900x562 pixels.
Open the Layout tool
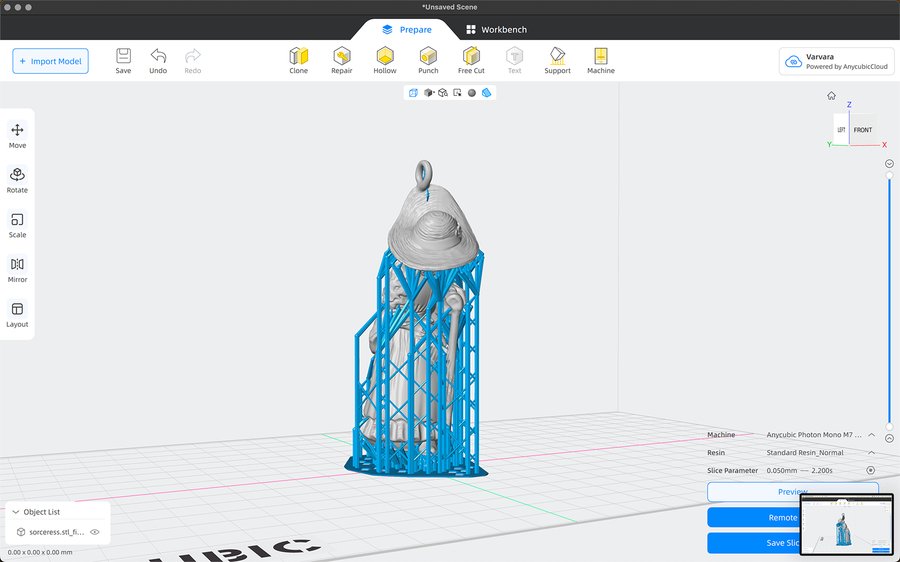tap(17, 314)
